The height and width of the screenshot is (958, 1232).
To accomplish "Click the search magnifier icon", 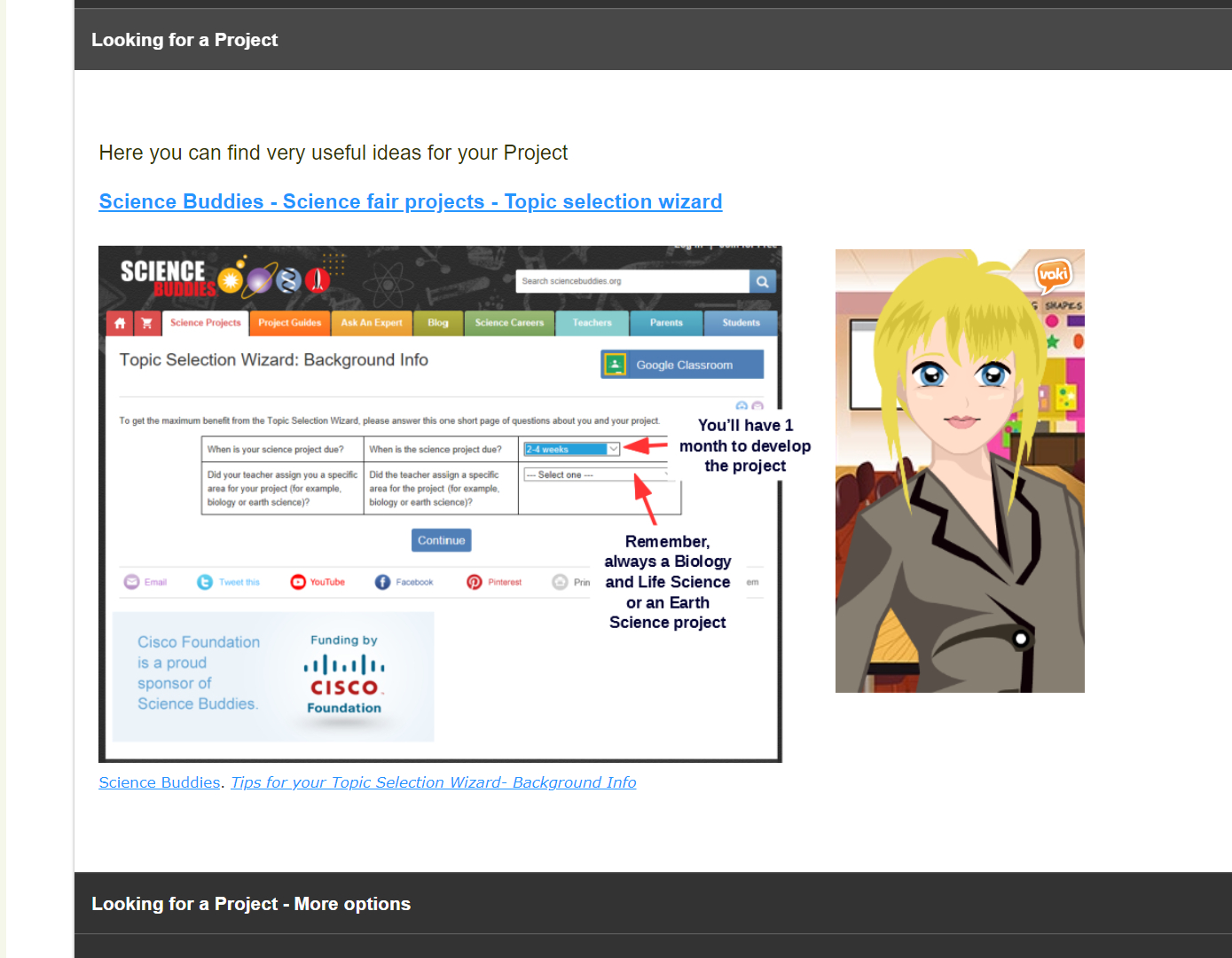I will click(763, 281).
